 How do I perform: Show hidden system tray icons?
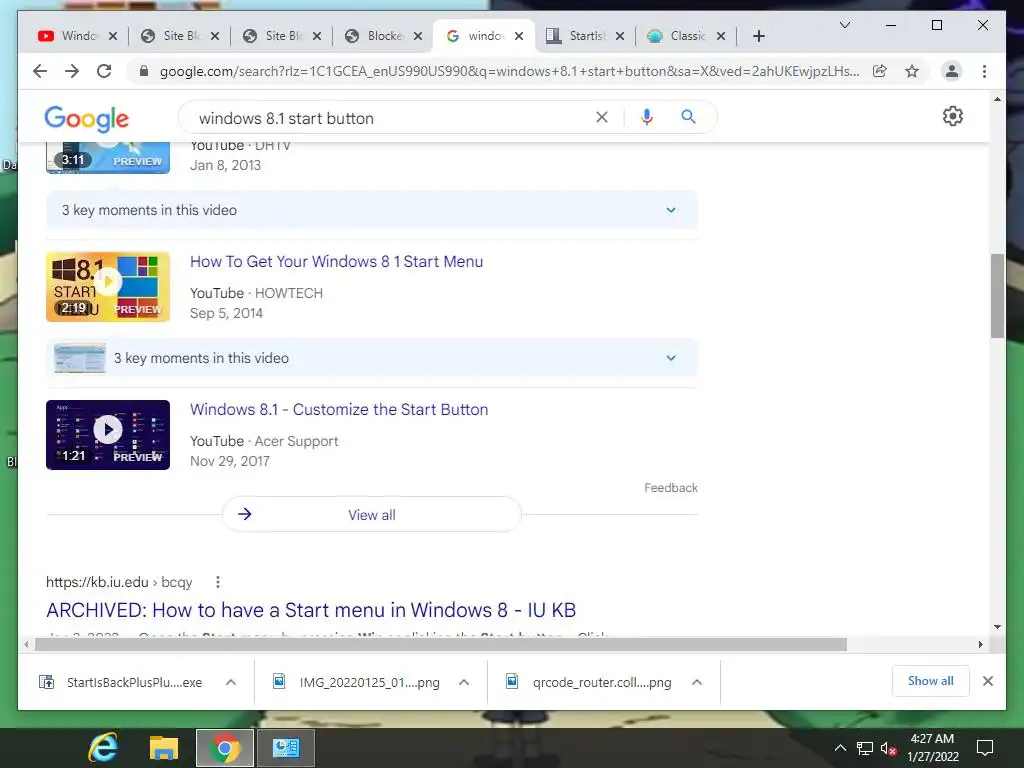click(840, 748)
